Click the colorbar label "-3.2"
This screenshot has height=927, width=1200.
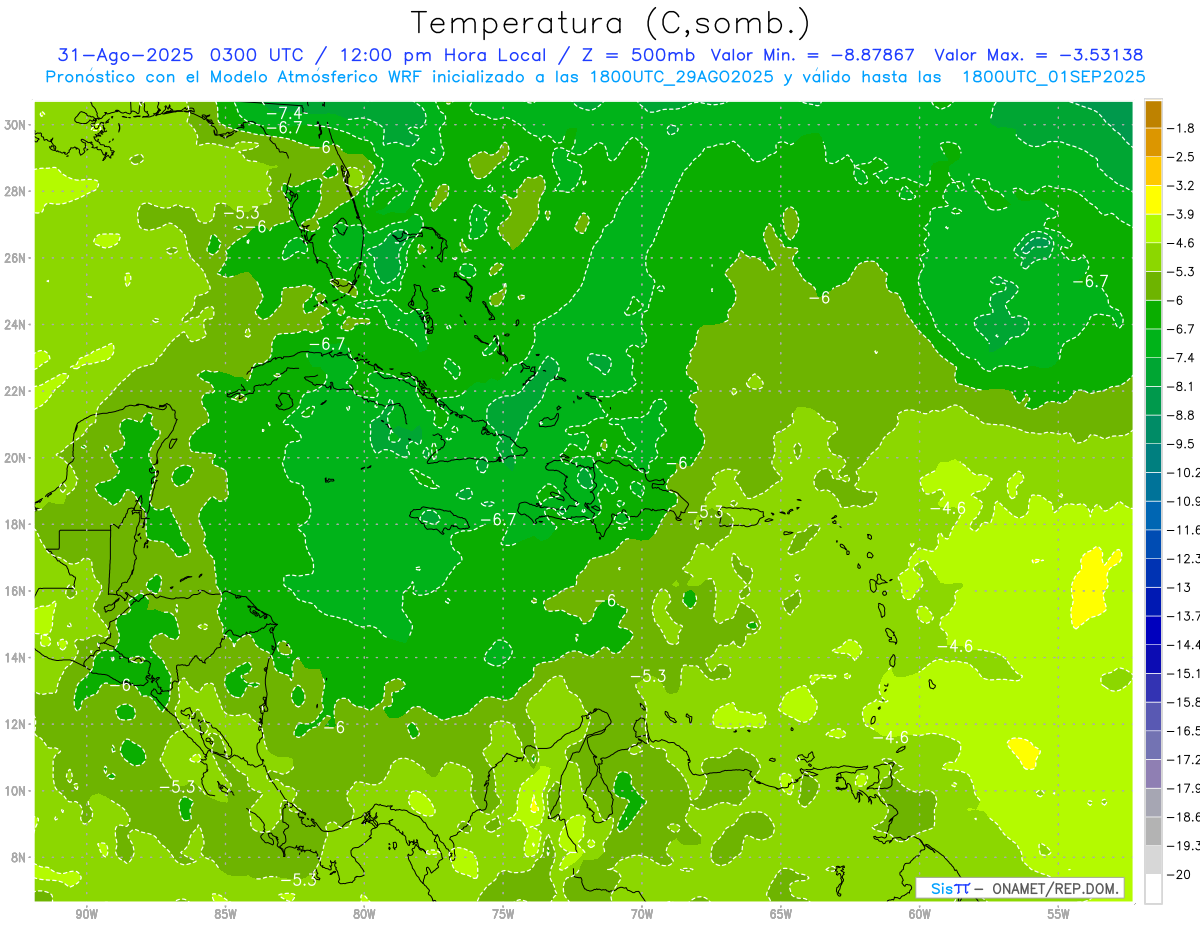click(x=1181, y=185)
